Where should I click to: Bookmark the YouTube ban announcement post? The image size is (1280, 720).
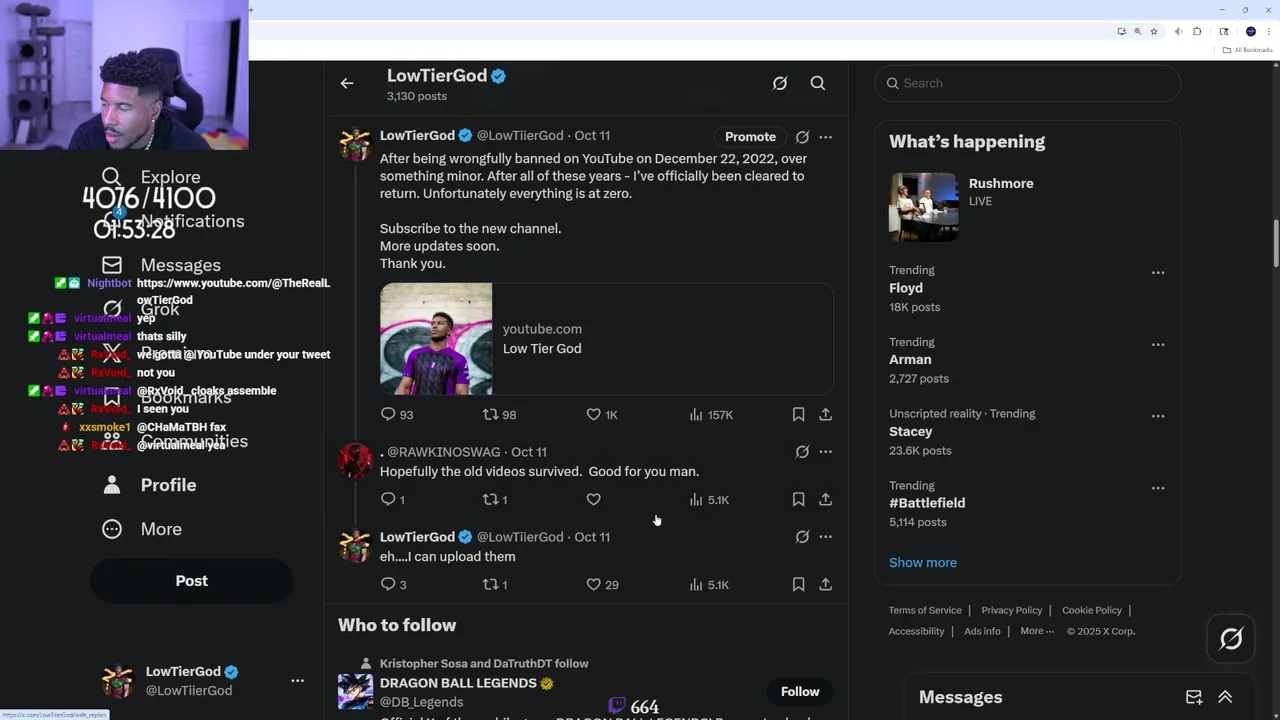point(798,414)
